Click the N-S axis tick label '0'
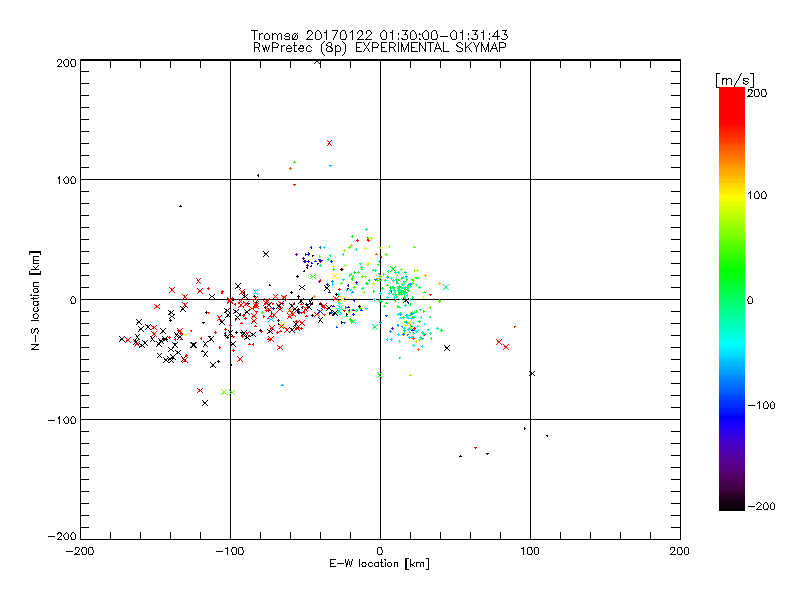The height and width of the screenshot is (600, 800). 73,300
